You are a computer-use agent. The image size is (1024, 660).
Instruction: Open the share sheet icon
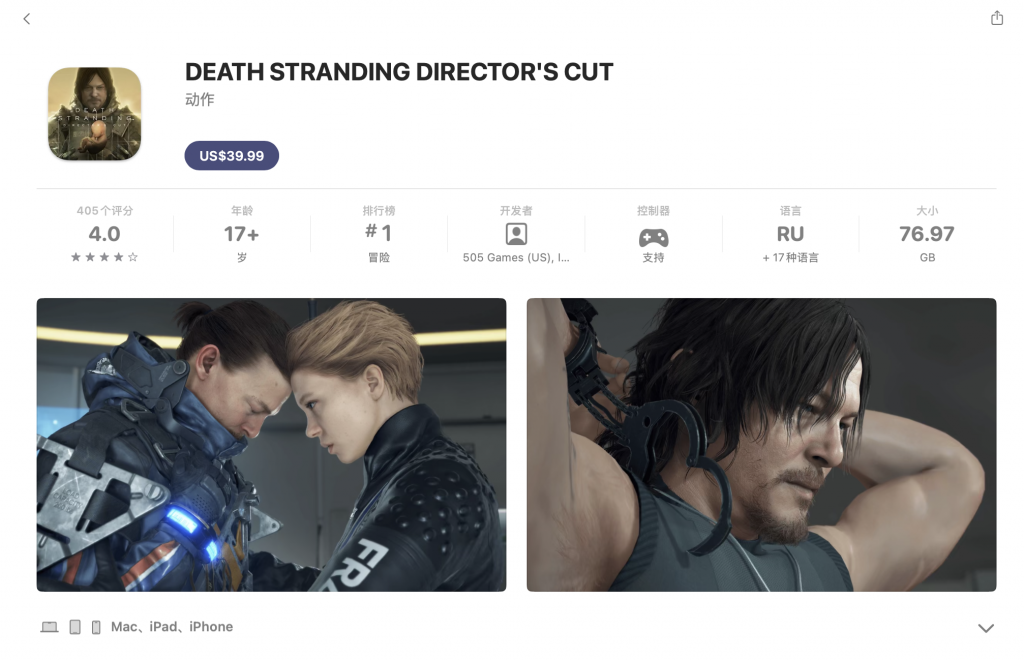click(997, 18)
